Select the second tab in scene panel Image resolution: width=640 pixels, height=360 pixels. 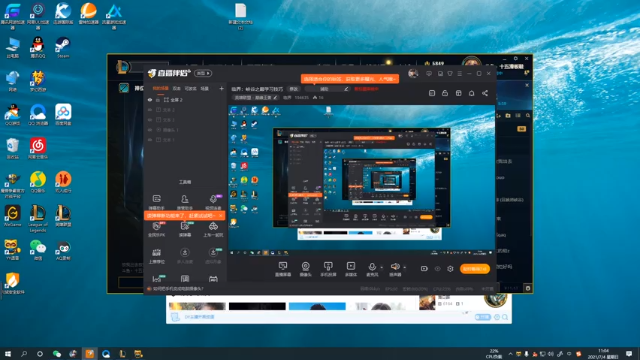176,88
